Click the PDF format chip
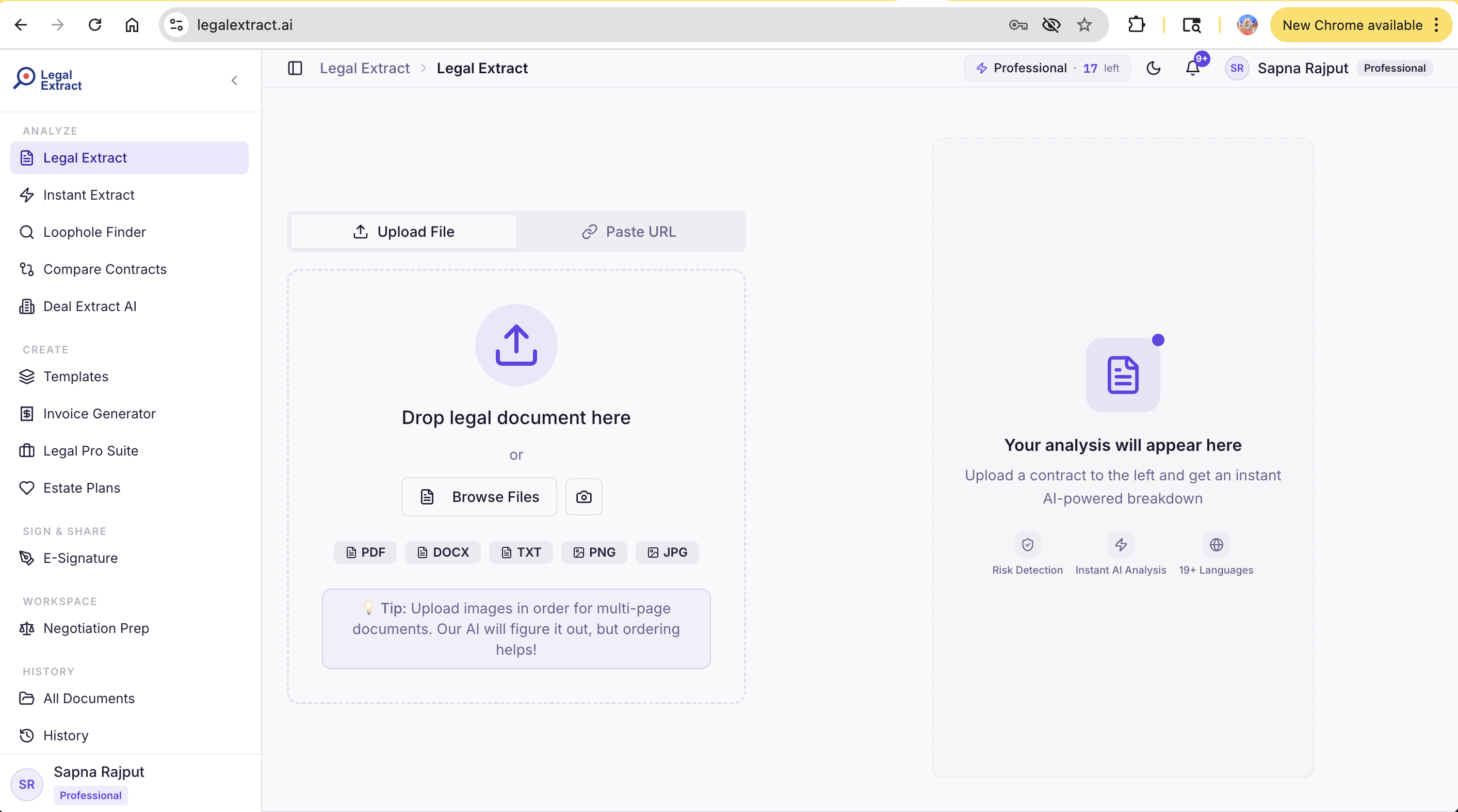1458x812 pixels. pos(365,553)
